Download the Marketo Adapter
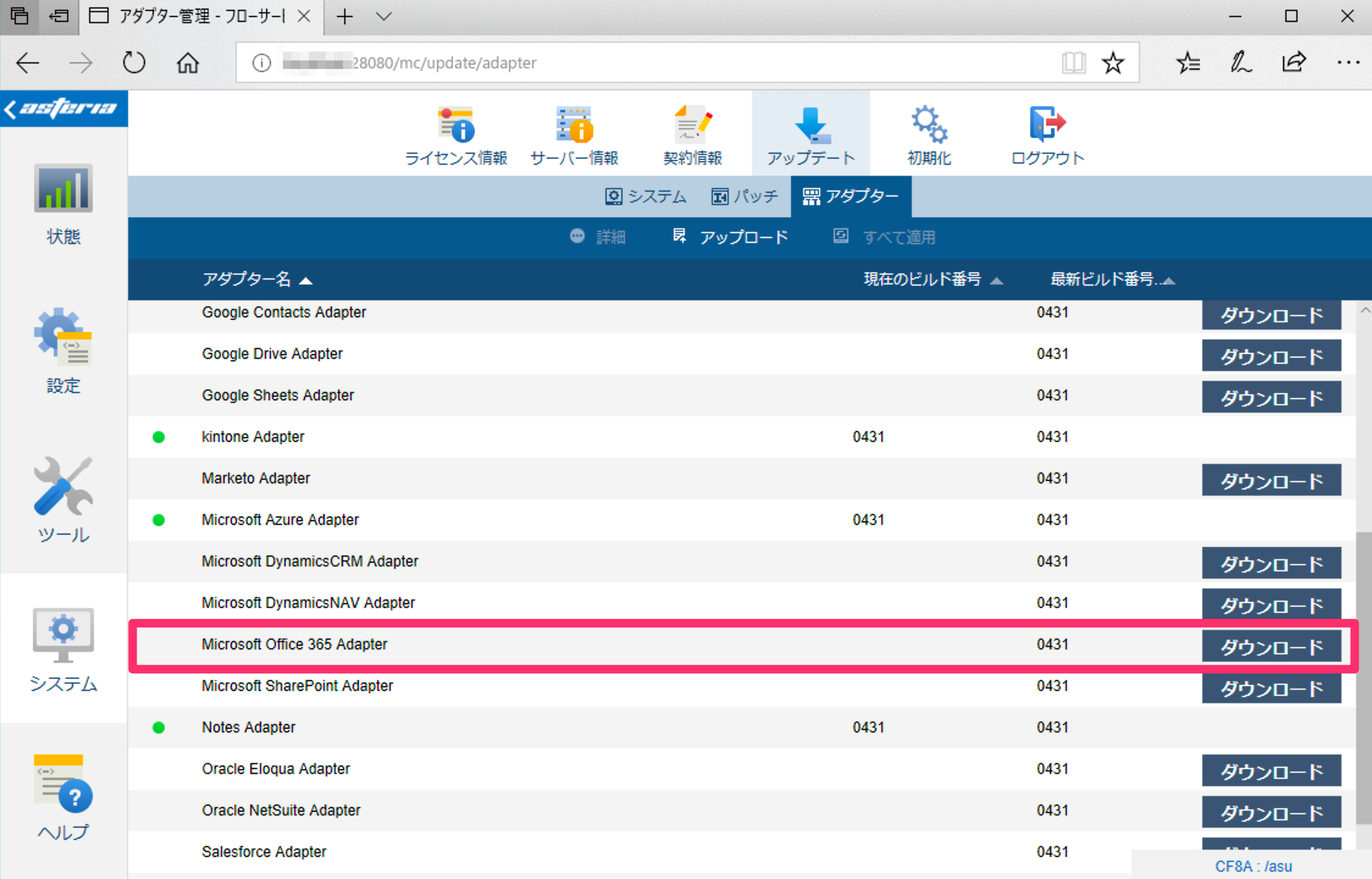 (x=1271, y=480)
